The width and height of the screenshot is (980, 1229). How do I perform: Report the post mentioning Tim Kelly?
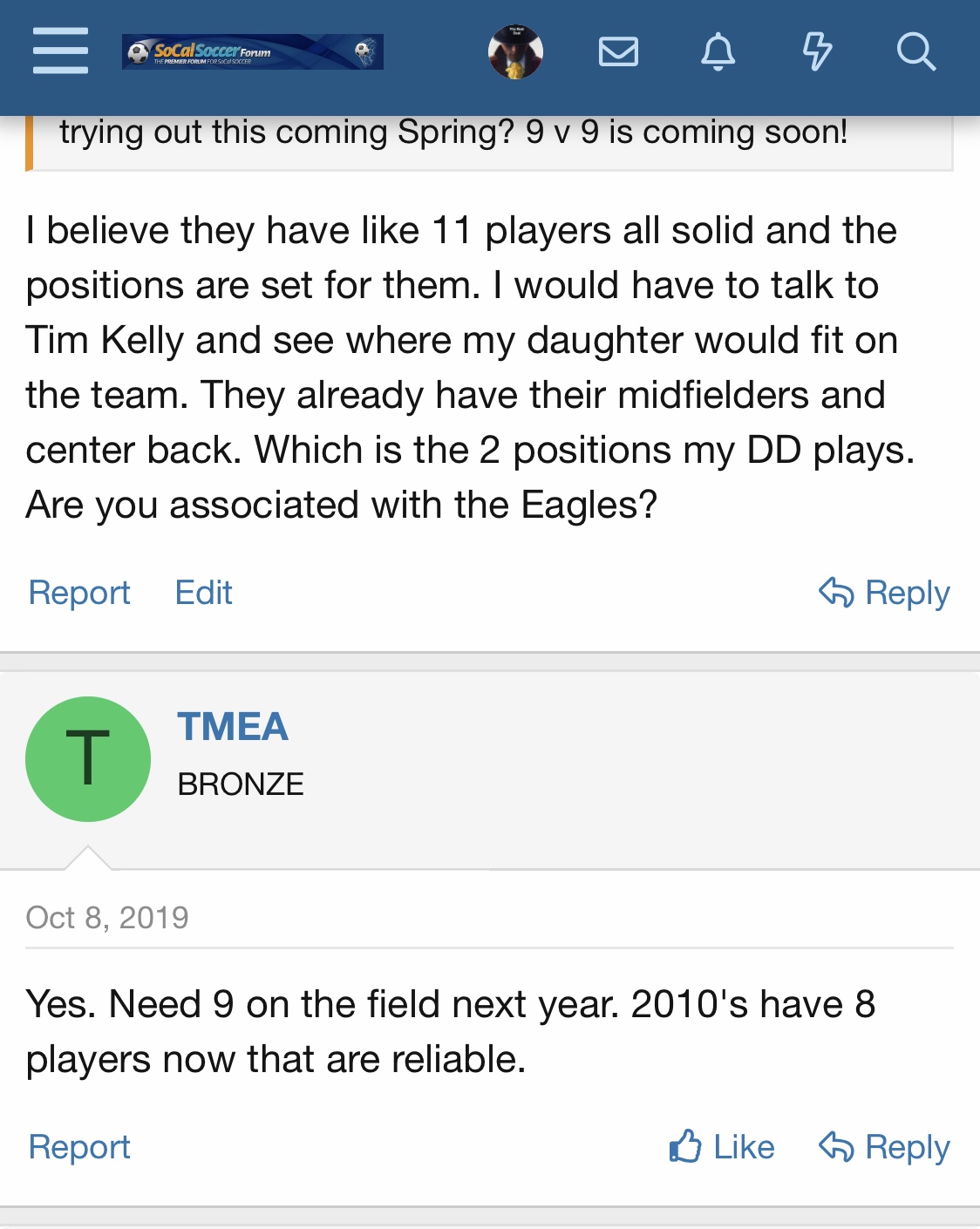pyautogui.click(x=79, y=593)
